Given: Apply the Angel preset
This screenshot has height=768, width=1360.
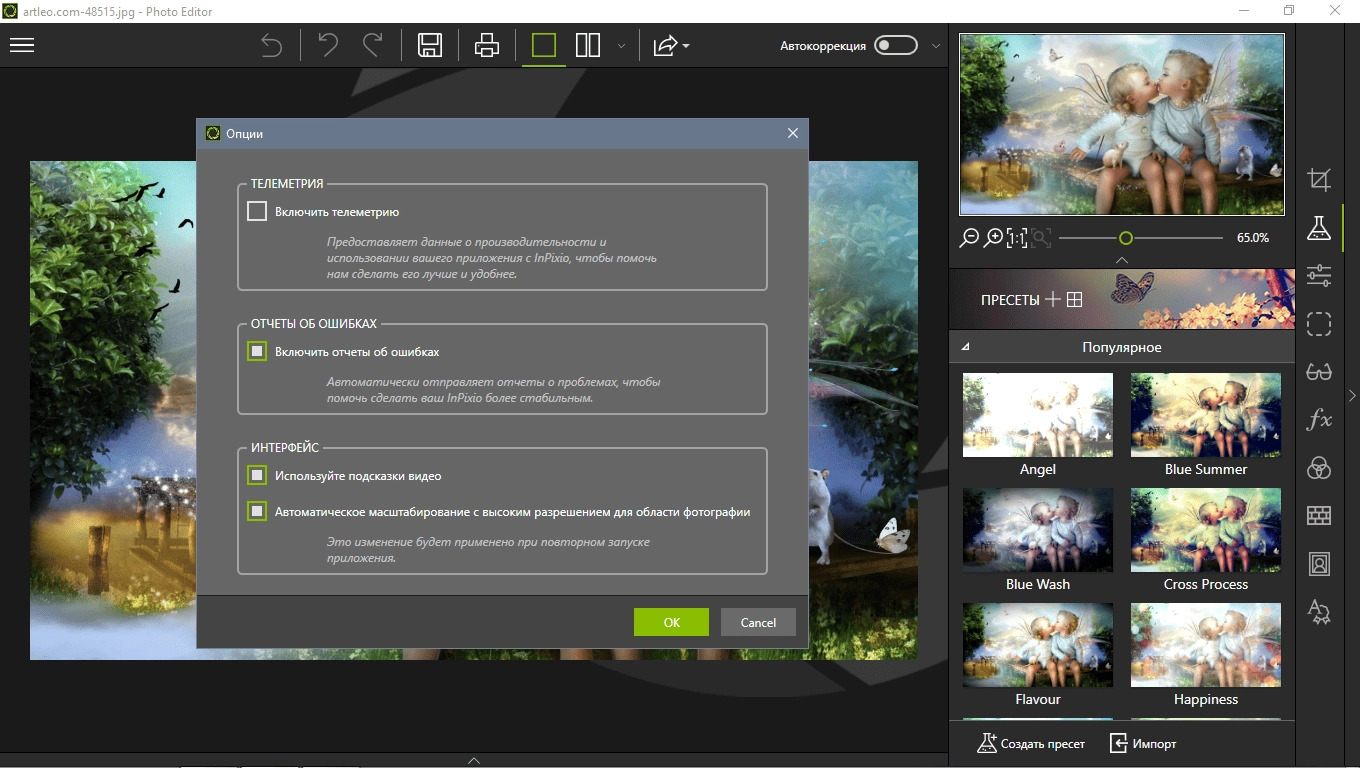Looking at the screenshot, I should 1038,415.
